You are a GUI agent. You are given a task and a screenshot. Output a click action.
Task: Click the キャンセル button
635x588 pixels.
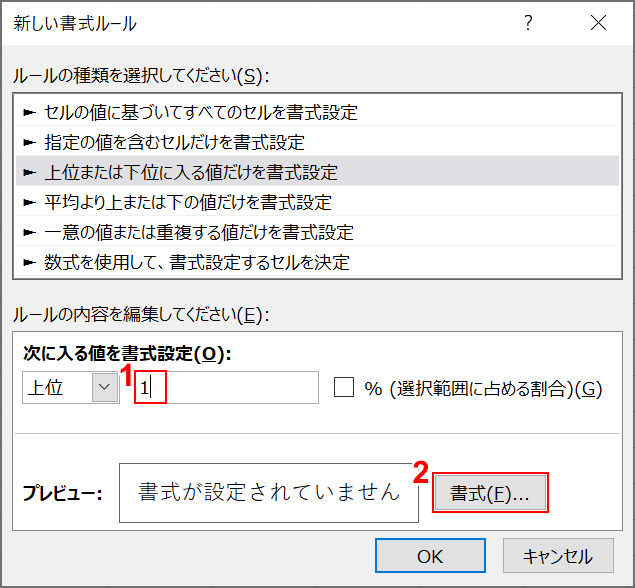coord(558,556)
